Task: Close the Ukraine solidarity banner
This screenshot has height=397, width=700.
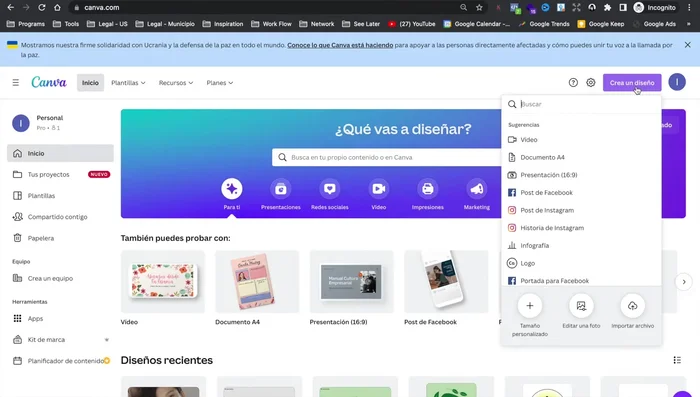Action: tap(688, 45)
